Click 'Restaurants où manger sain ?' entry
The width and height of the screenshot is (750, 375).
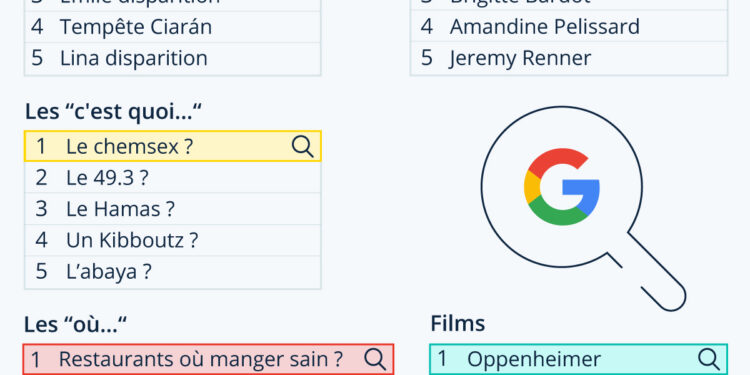(208, 359)
